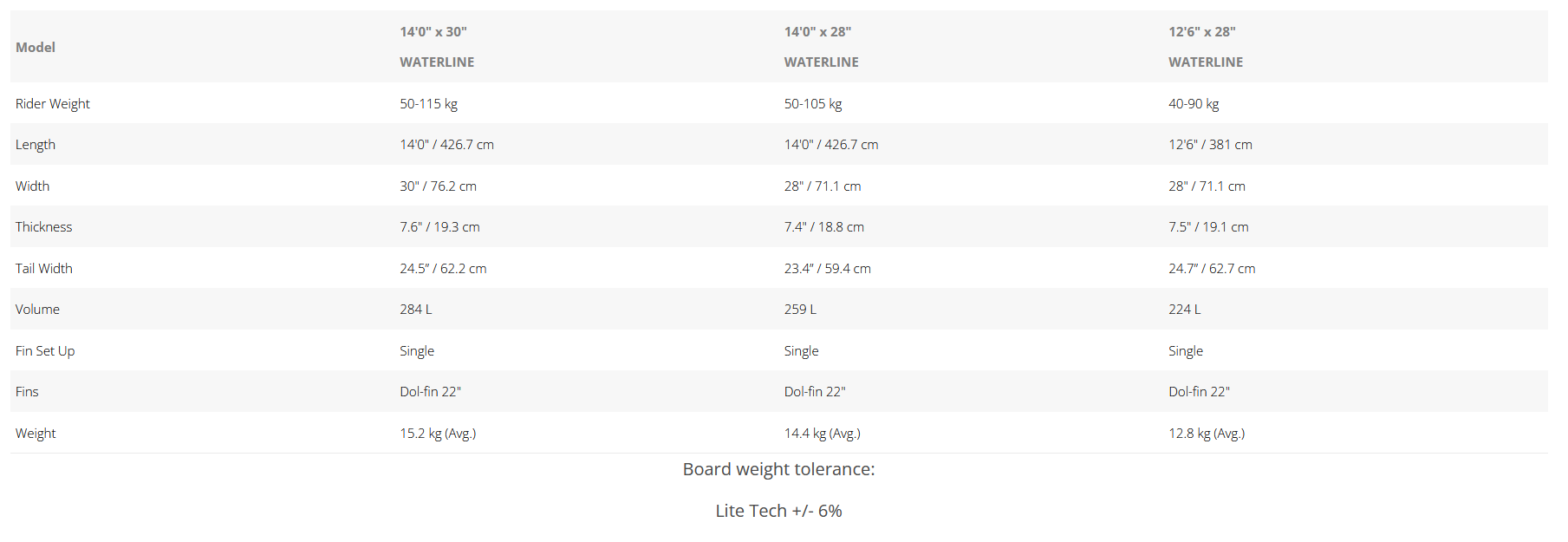Click the Volume row label

(x=37, y=310)
